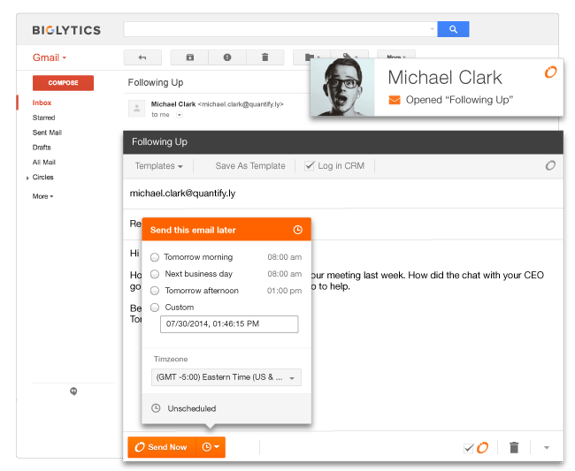Click the gray ring icon in the templates bar
The width and height of the screenshot is (575, 471).
tap(550, 165)
